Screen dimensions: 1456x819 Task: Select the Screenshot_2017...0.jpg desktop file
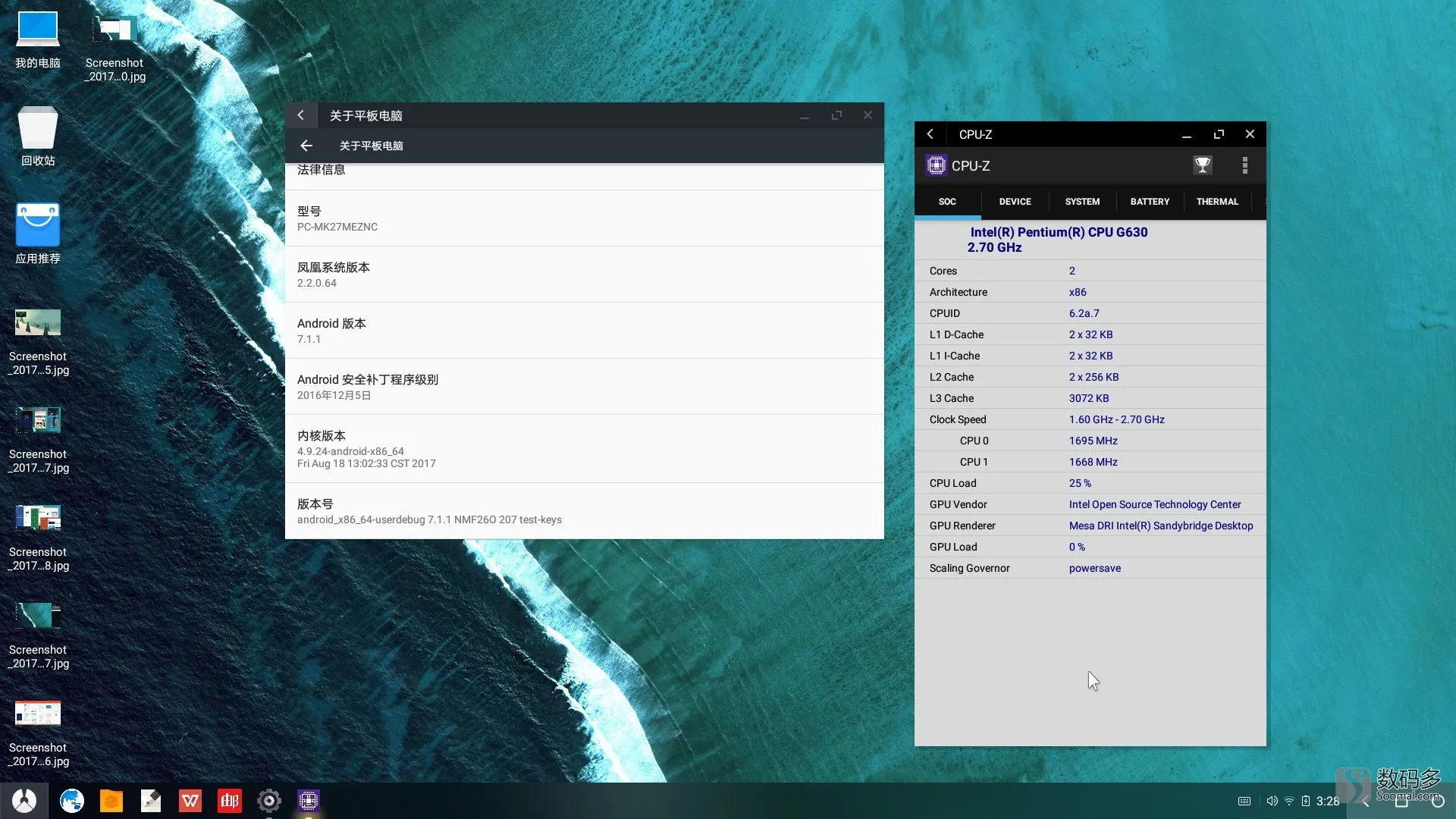(x=115, y=47)
